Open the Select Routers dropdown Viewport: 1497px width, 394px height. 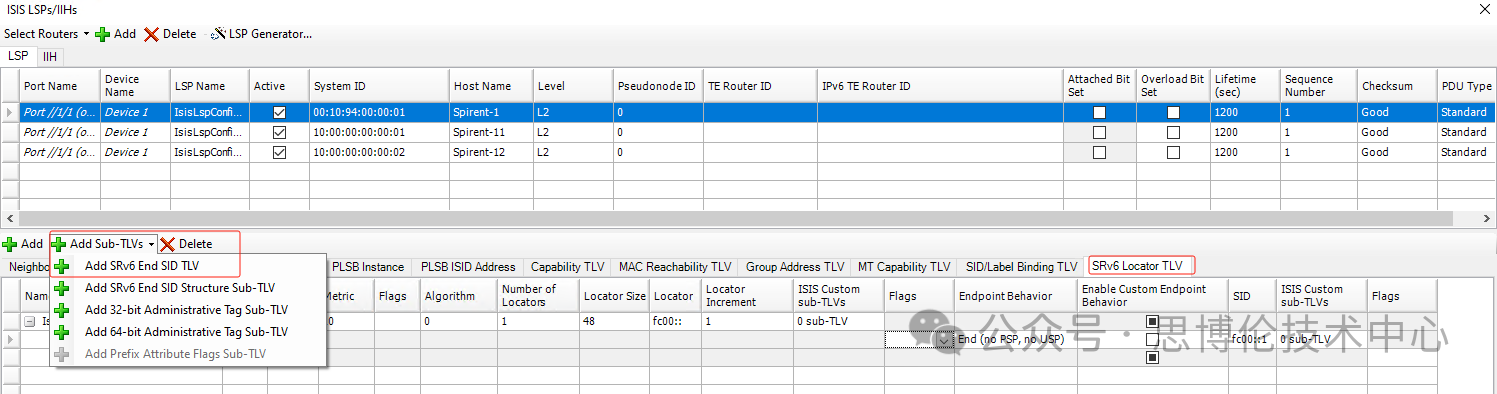(x=46, y=34)
